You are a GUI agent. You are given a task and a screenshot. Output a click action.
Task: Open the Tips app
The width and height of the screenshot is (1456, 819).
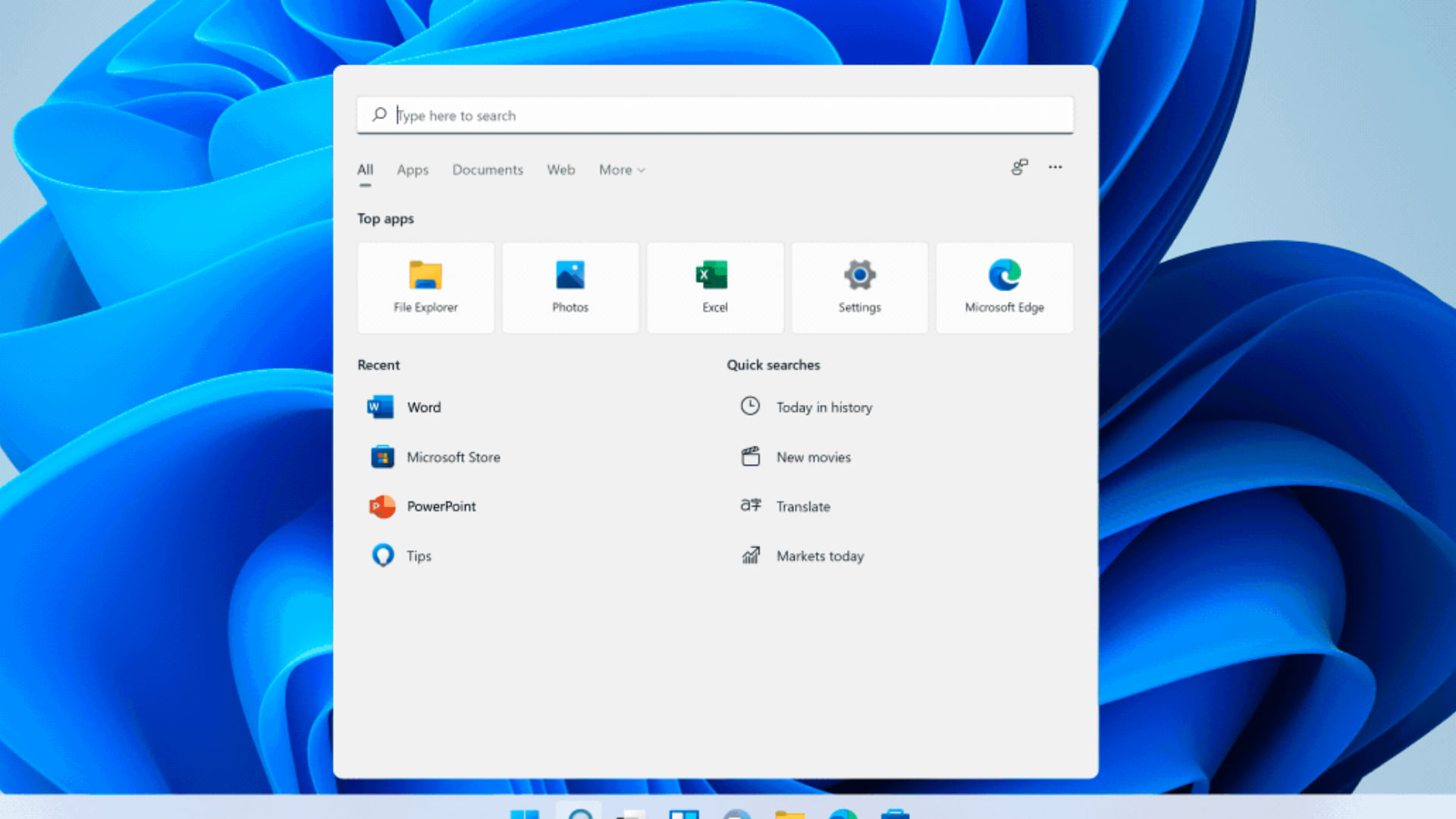[x=419, y=556]
